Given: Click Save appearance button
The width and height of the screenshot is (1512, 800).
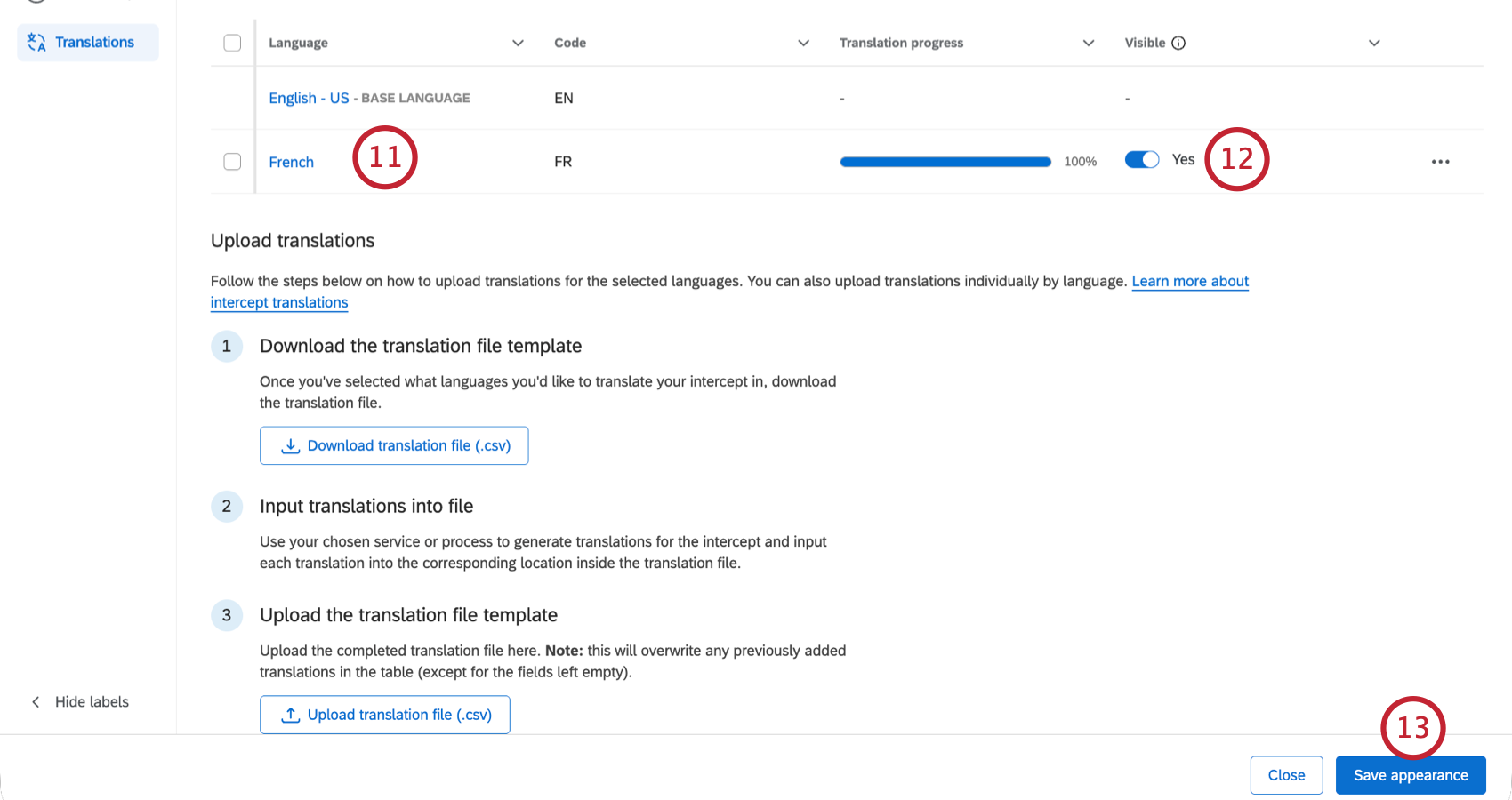Looking at the screenshot, I should point(1411,775).
